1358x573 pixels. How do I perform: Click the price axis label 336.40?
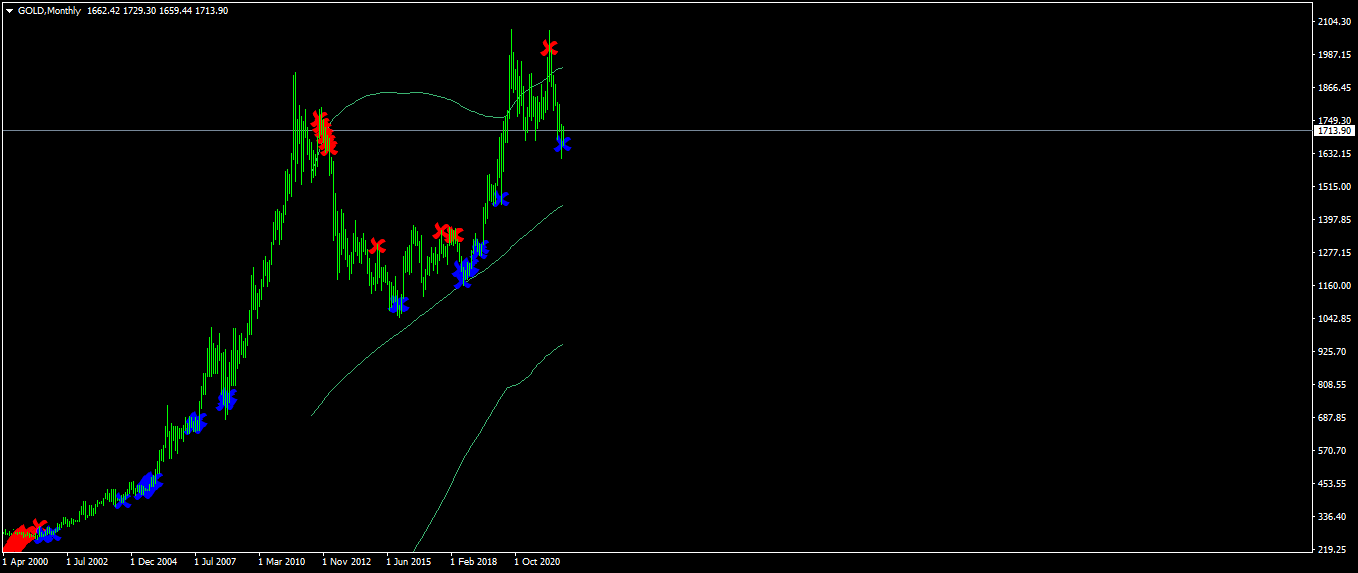coord(1333,516)
